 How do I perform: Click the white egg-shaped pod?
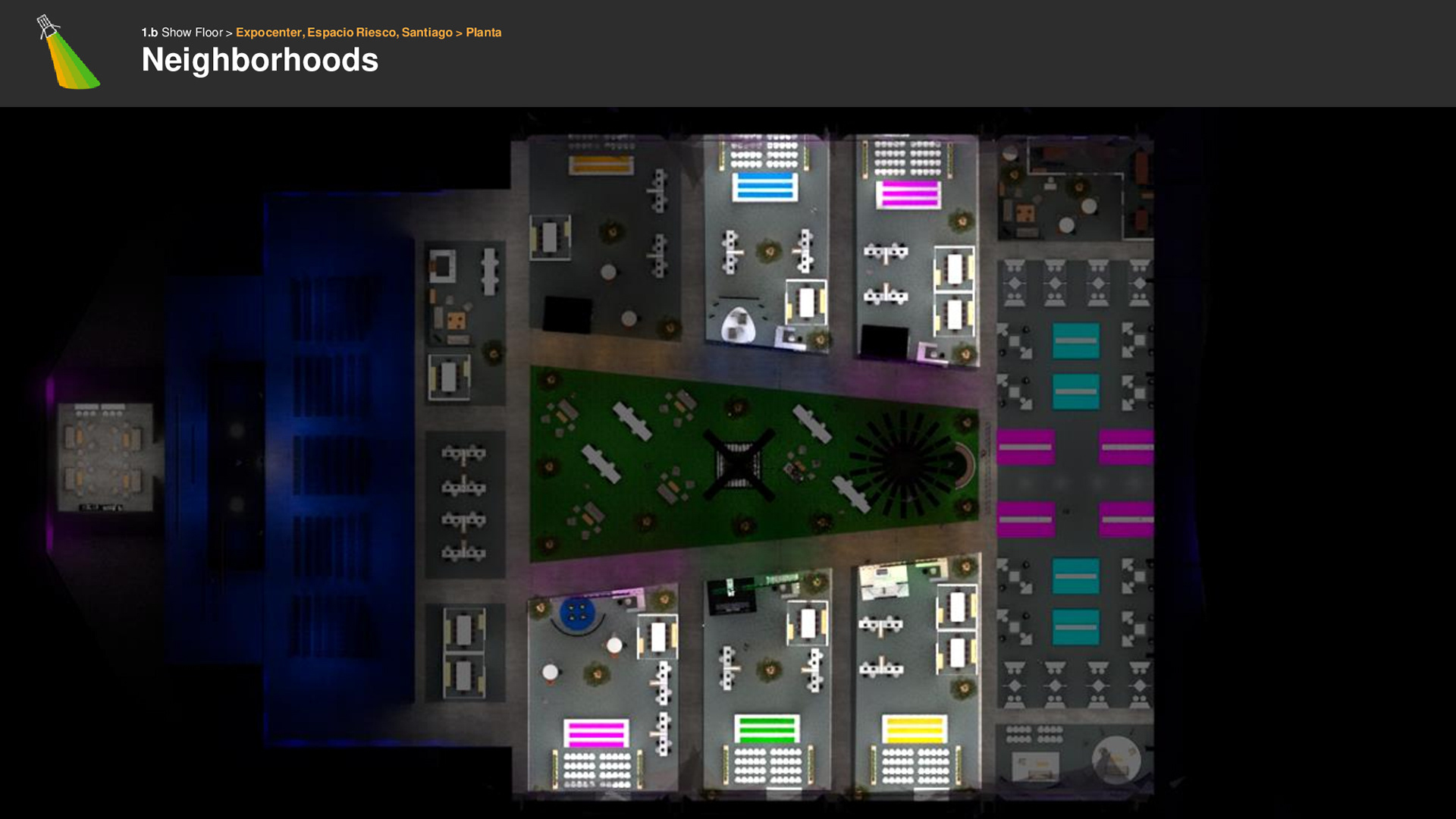[x=738, y=325]
